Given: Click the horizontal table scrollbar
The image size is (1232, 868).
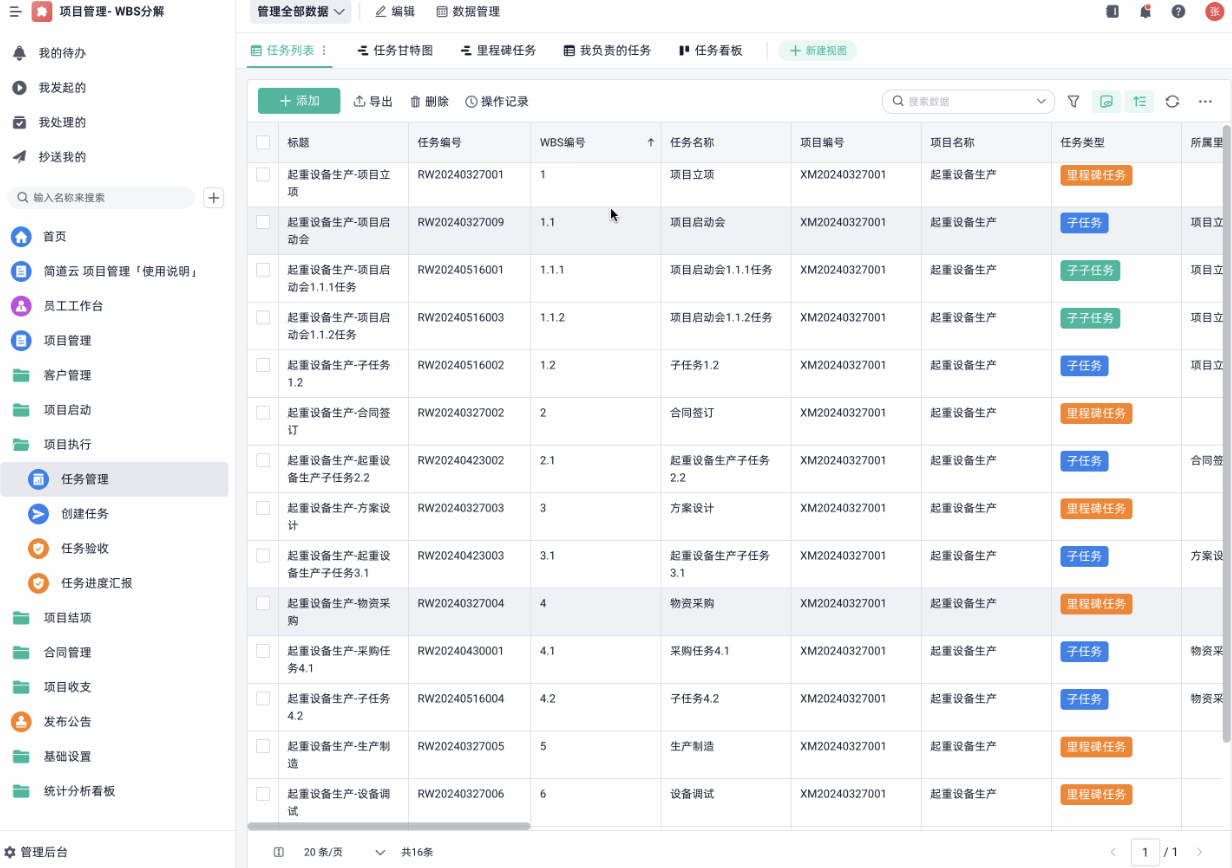Looking at the screenshot, I should [x=389, y=826].
